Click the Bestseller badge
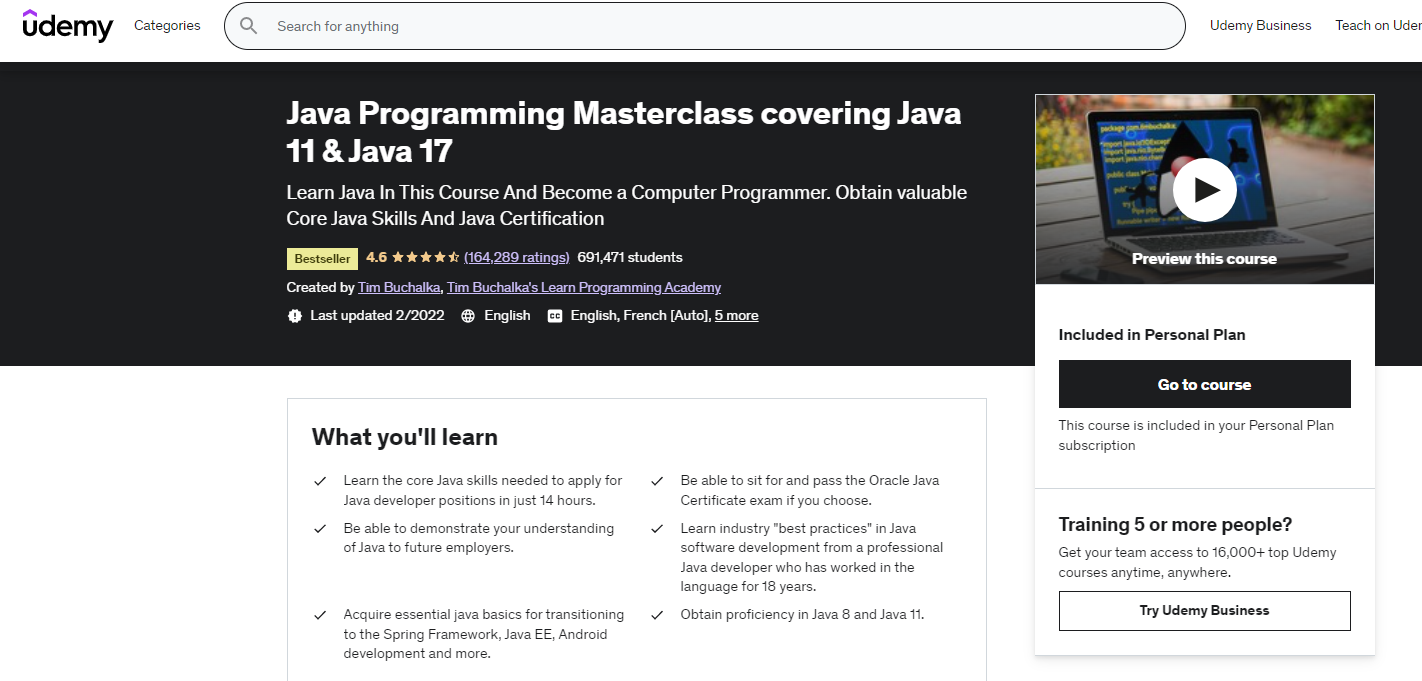Screen dimensions: 1422x681 322,258
